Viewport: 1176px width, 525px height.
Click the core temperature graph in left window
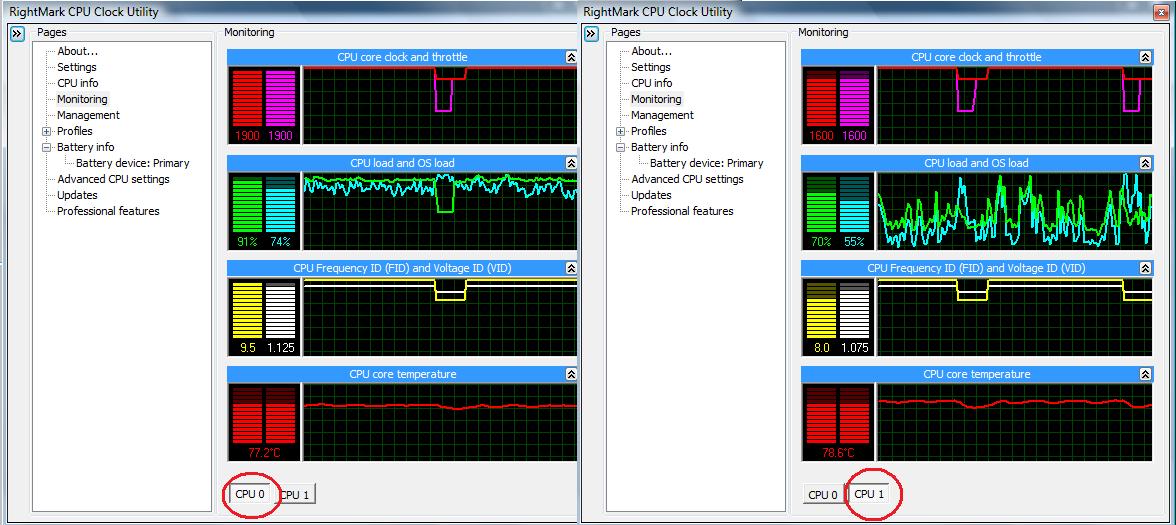[x=440, y=422]
